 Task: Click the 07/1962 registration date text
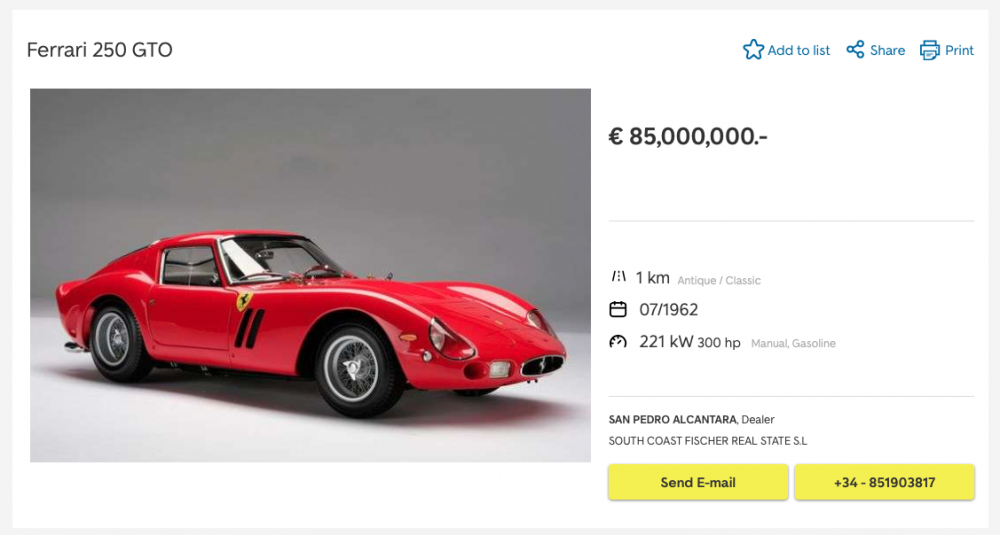669,310
